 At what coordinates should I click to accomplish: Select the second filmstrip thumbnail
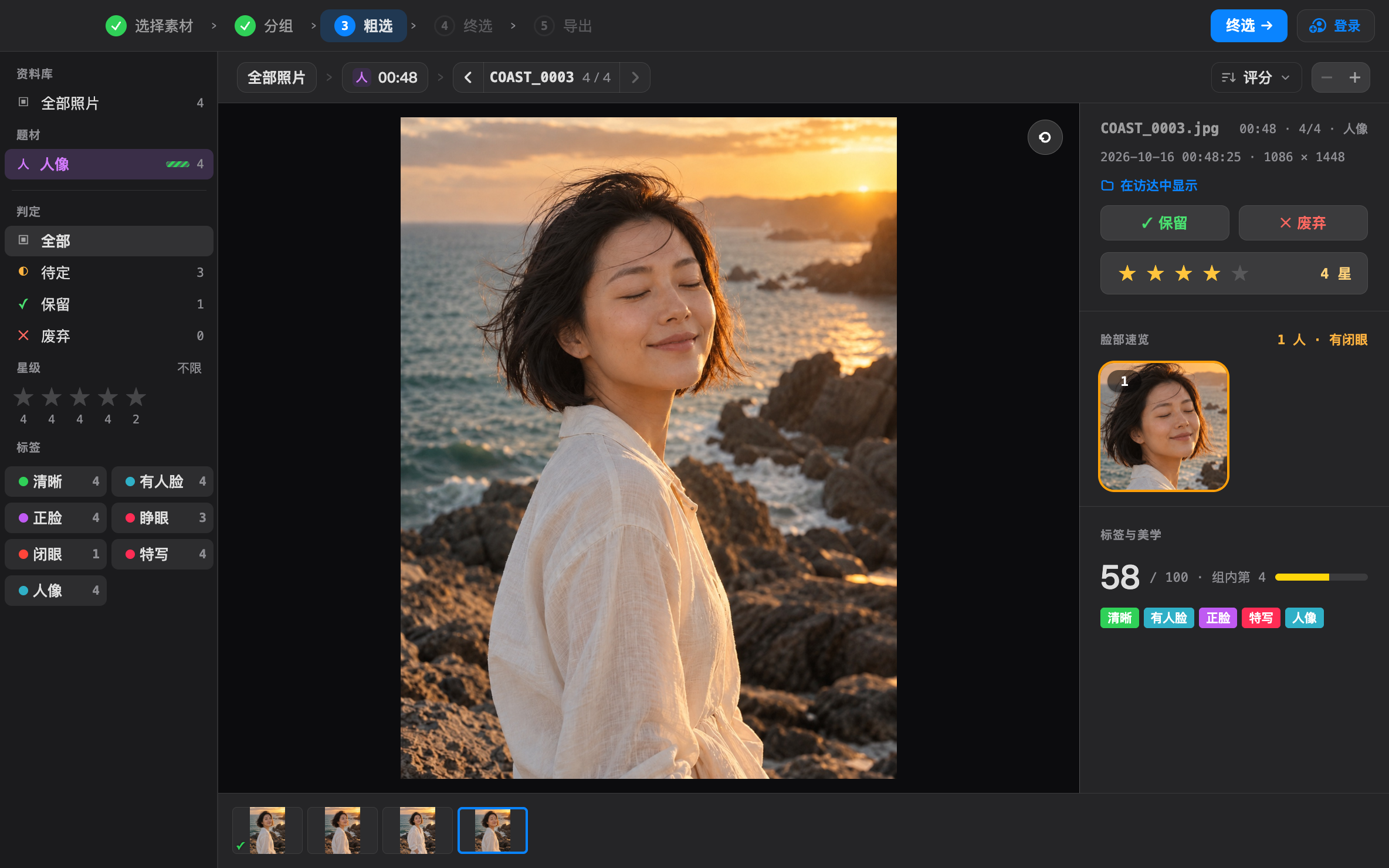pyautogui.click(x=343, y=830)
